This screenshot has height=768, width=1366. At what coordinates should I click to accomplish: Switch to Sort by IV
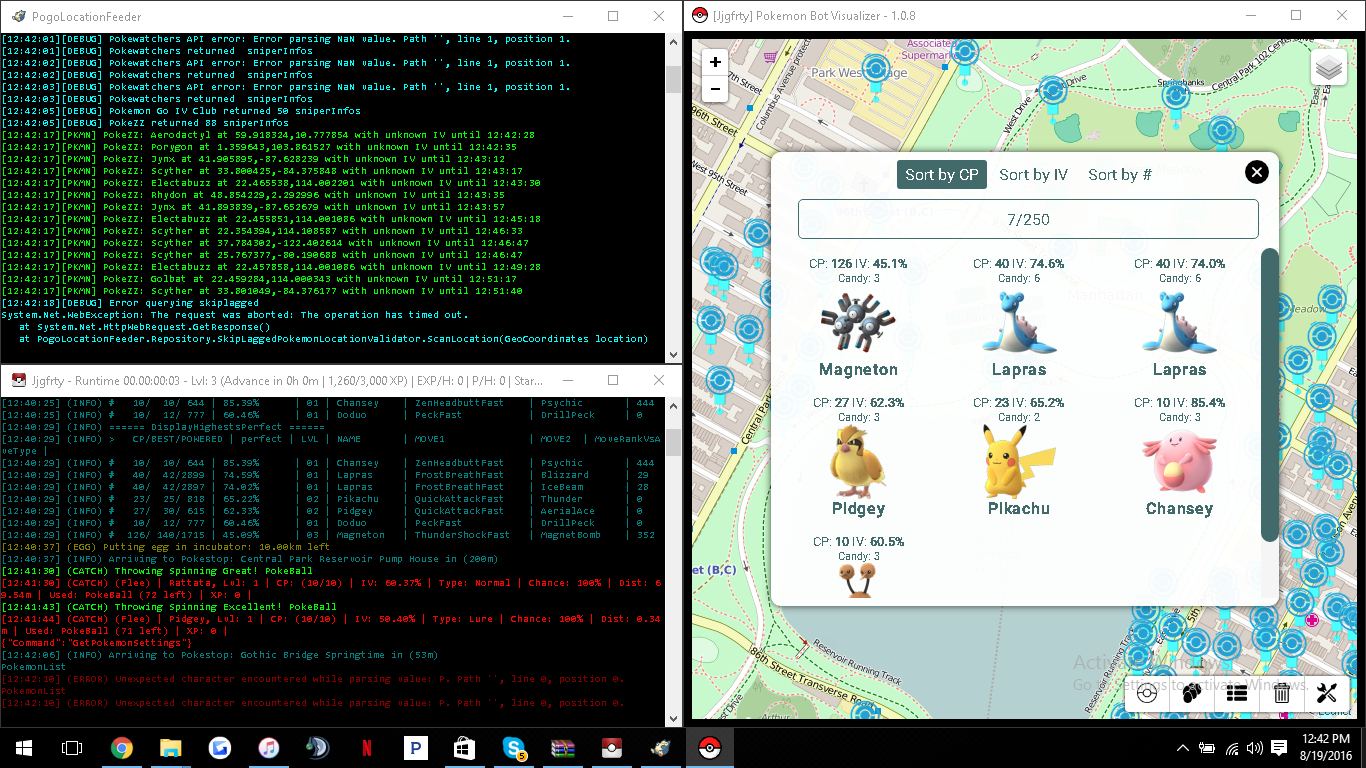1034,174
